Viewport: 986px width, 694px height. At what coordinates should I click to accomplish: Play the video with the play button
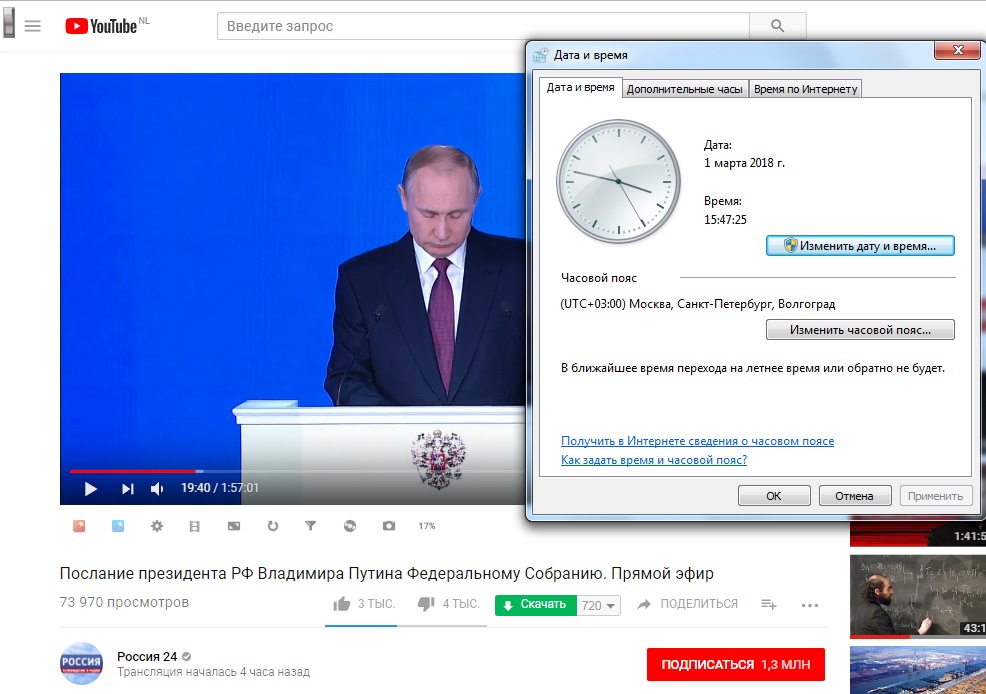91,488
